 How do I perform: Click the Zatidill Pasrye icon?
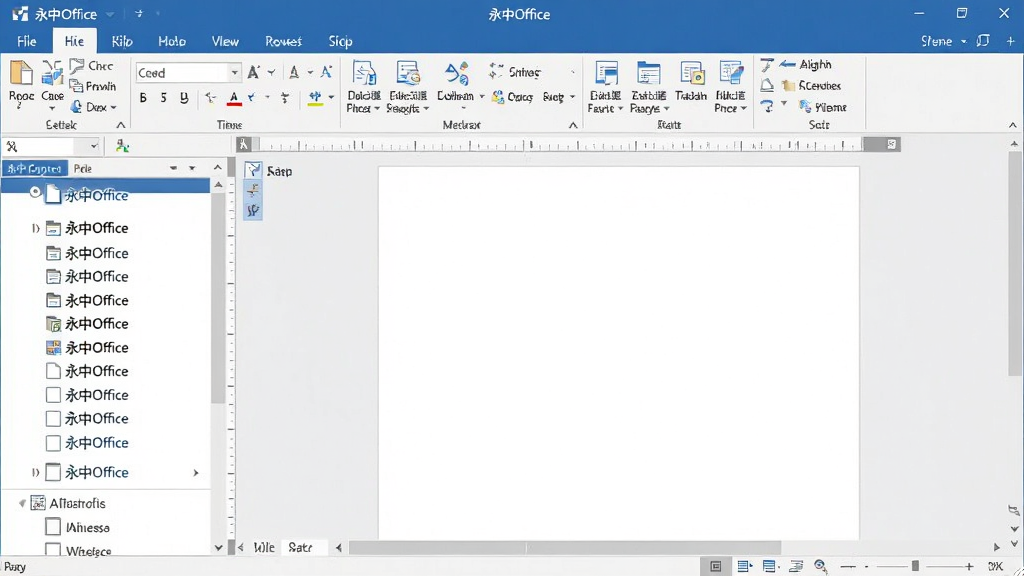point(648,74)
